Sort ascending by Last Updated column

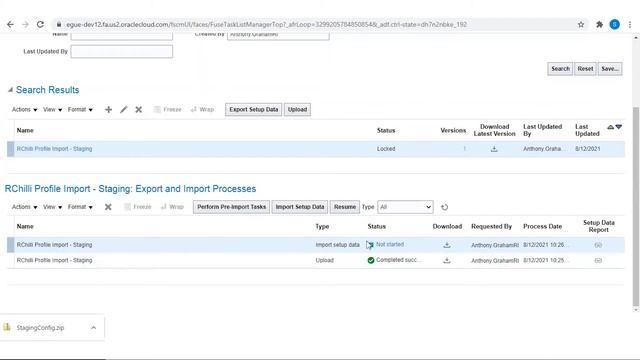pyautogui.click(x=611, y=127)
